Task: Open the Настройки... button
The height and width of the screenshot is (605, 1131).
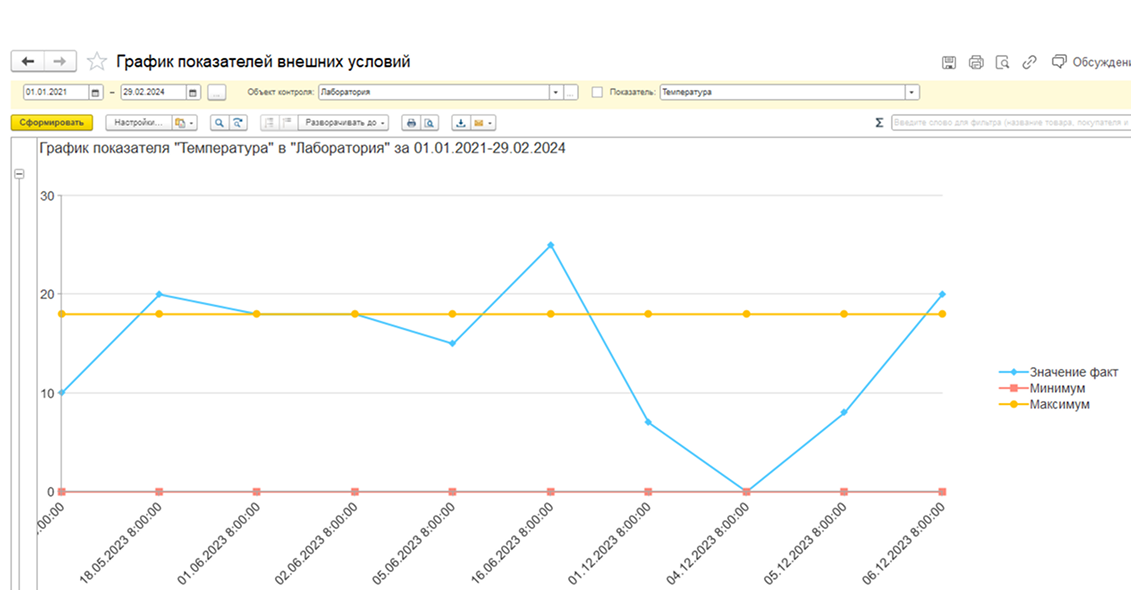Action: [x=138, y=123]
